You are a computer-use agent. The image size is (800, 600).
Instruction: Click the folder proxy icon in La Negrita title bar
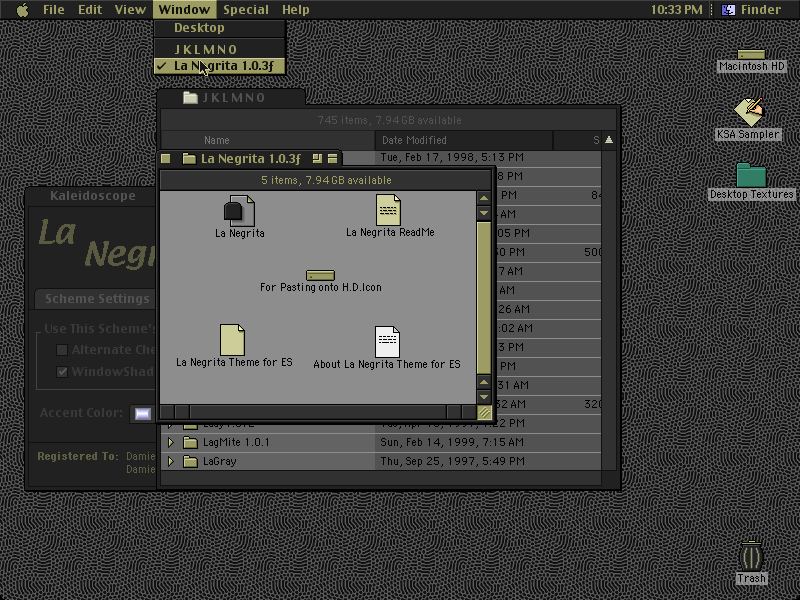189,159
